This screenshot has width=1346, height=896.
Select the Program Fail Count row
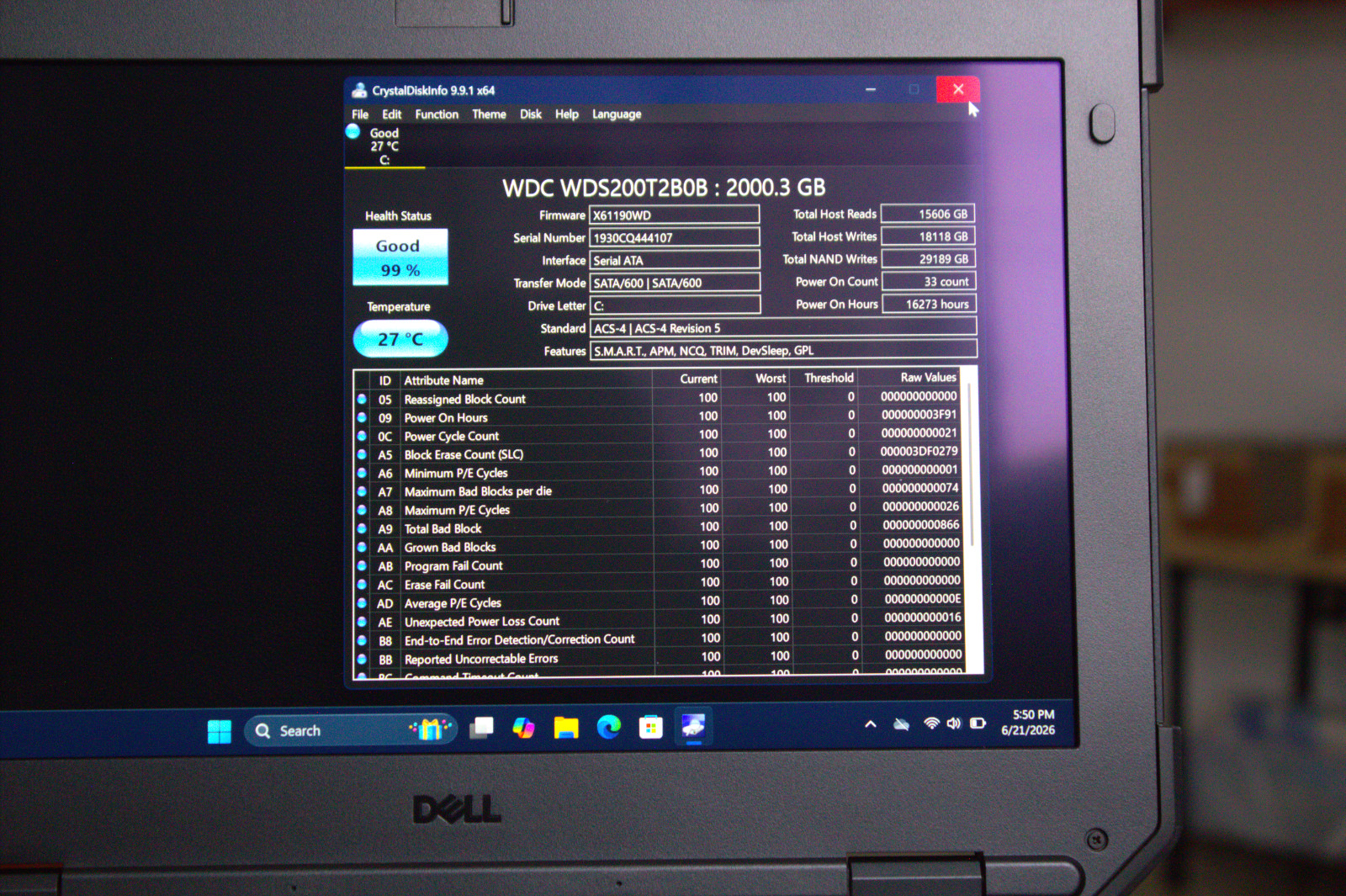click(x=660, y=565)
